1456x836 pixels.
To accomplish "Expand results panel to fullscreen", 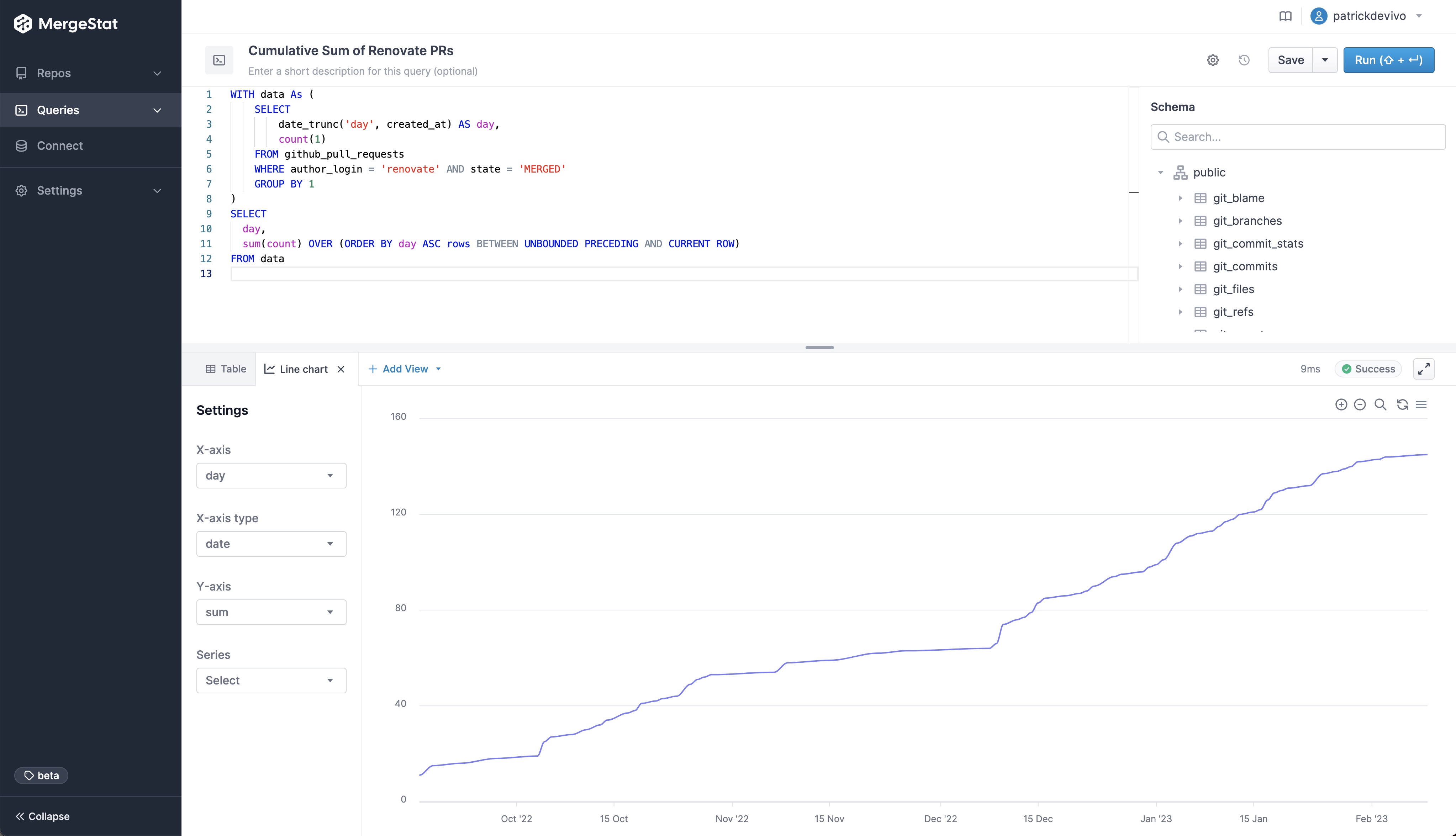I will click(x=1423, y=369).
